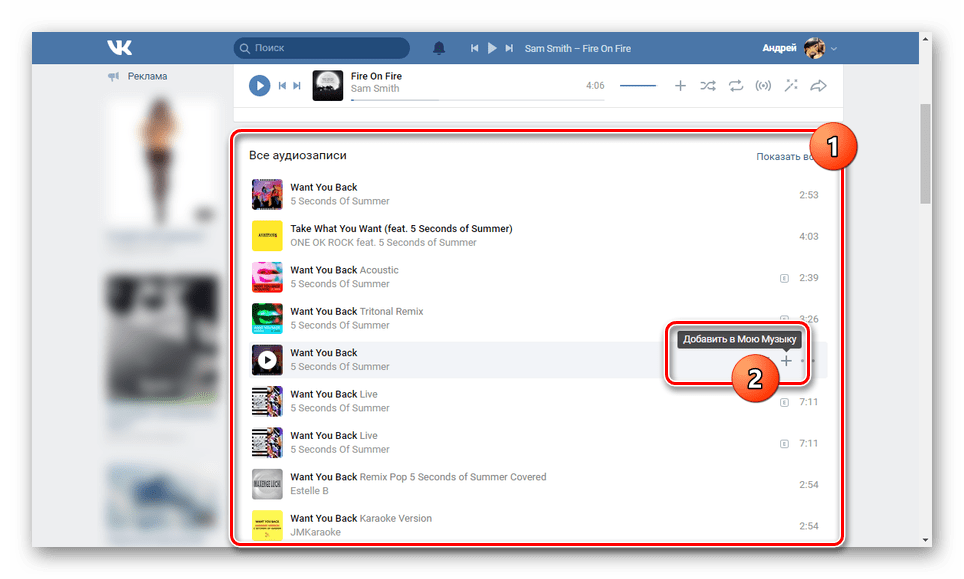Image resolution: width=964 pixels, height=579 pixels.
Task: Click Sam Smith – Fire On Fire in header
Action: tap(578, 49)
